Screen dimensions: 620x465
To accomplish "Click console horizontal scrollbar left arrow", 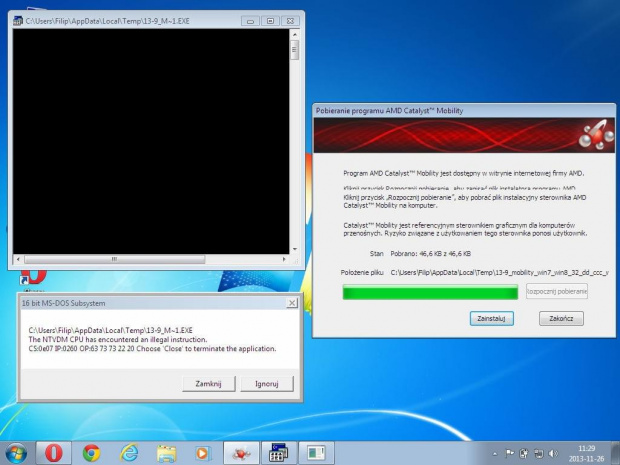I will click(x=18, y=259).
